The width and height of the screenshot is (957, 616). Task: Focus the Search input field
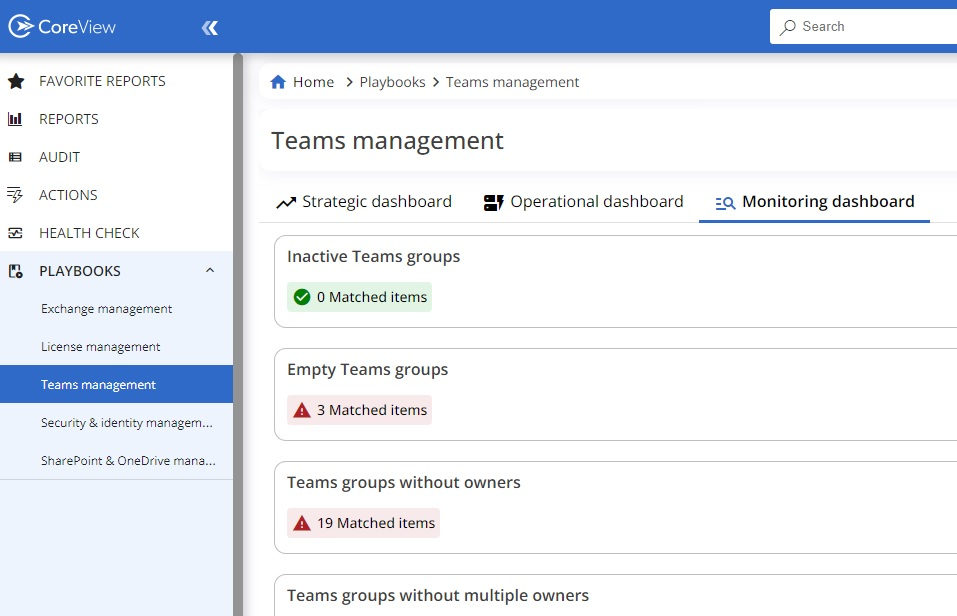tap(863, 26)
